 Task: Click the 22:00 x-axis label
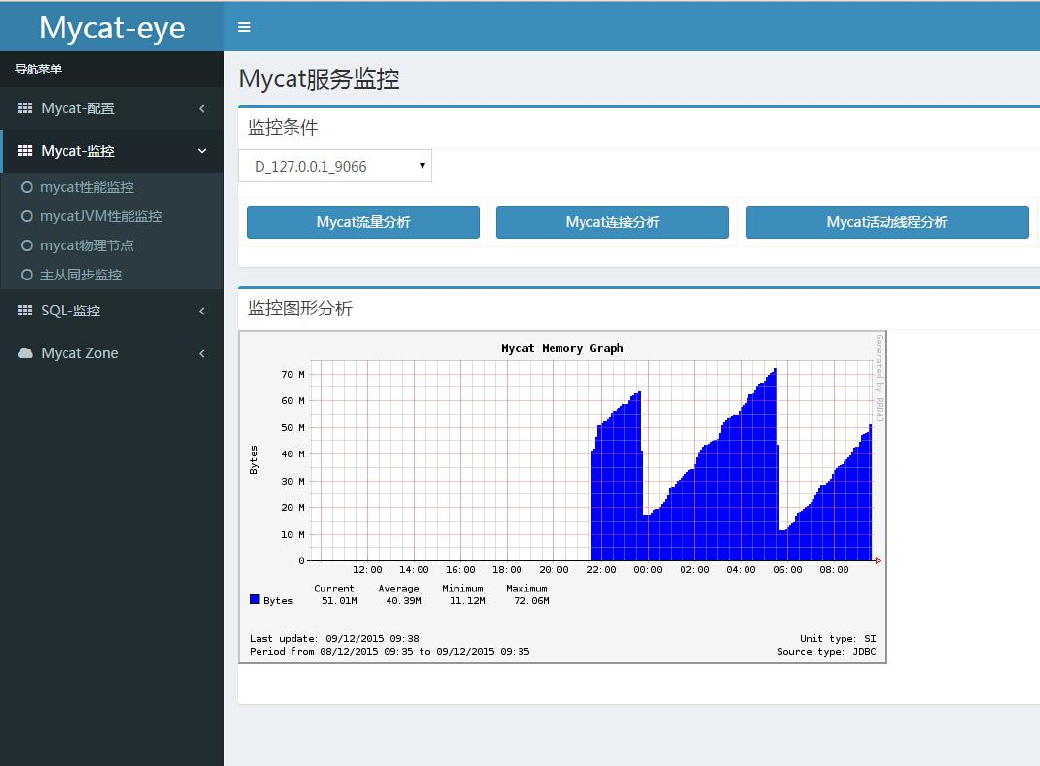pos(601,570)
